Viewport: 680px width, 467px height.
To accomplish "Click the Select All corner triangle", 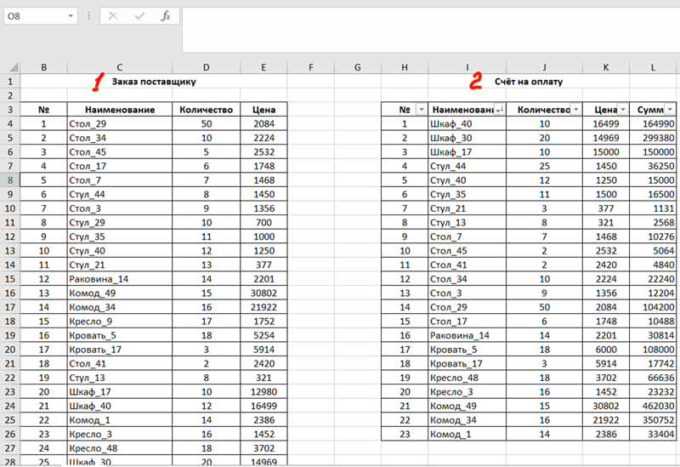I will (x=14, y=68).
